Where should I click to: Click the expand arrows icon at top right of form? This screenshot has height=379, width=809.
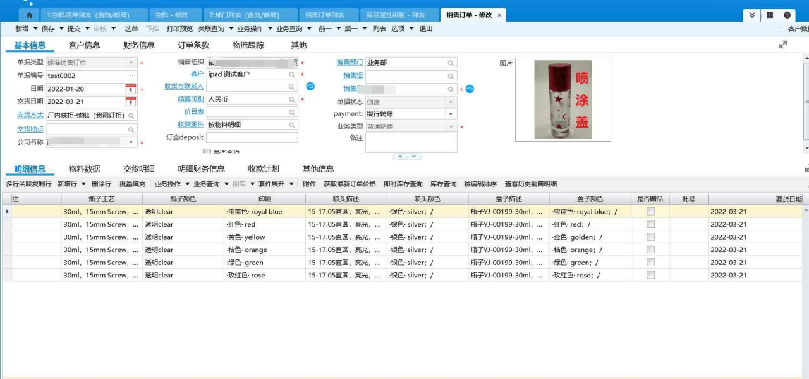(x=783, y=45)
